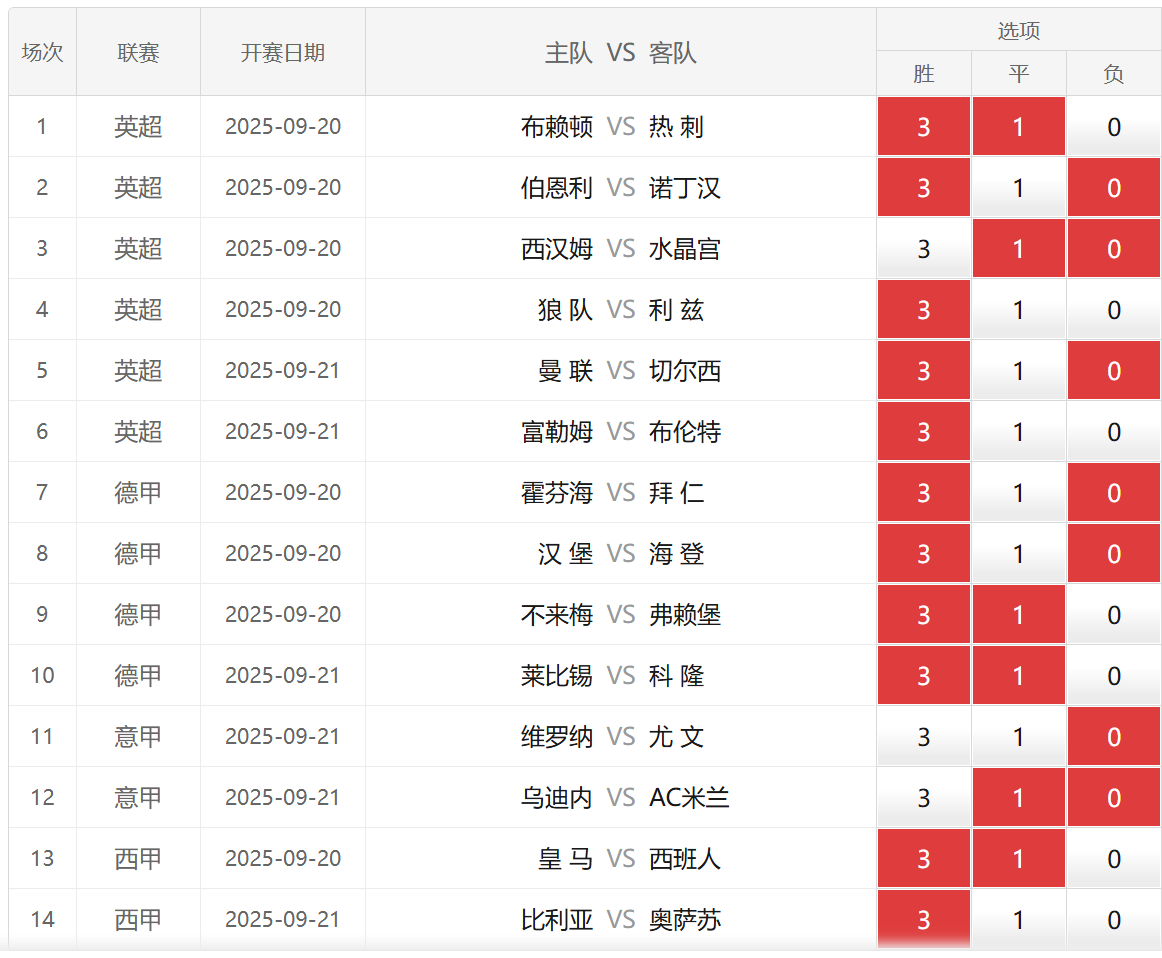
Task: Select away win (0) for 莱比锡 vs 科隆
Action: [x=1113, y=676]
